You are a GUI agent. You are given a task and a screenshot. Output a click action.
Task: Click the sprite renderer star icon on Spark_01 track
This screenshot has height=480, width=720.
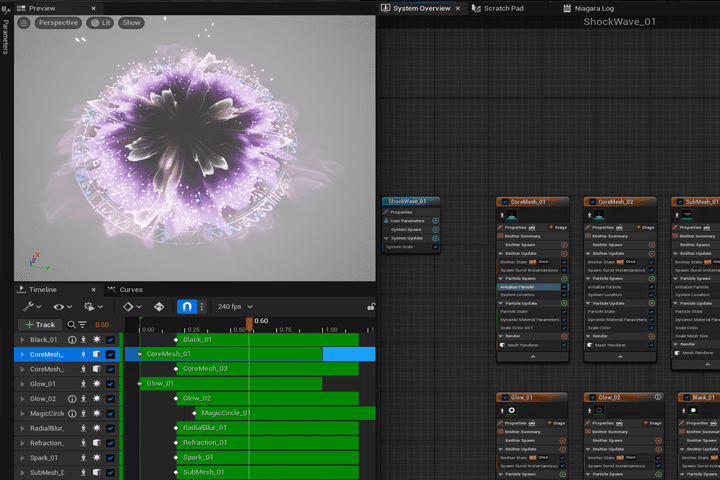click(x=97, y=458)
